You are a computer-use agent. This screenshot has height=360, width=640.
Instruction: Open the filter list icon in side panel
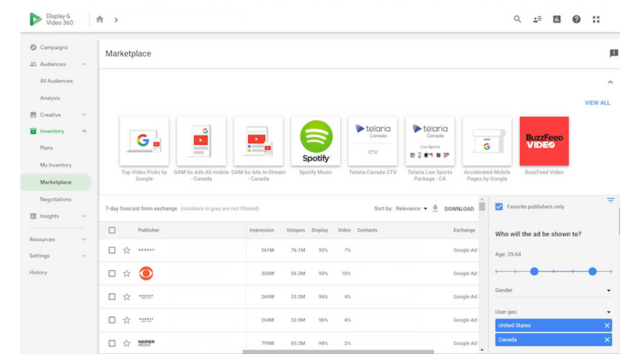point(610,200)
